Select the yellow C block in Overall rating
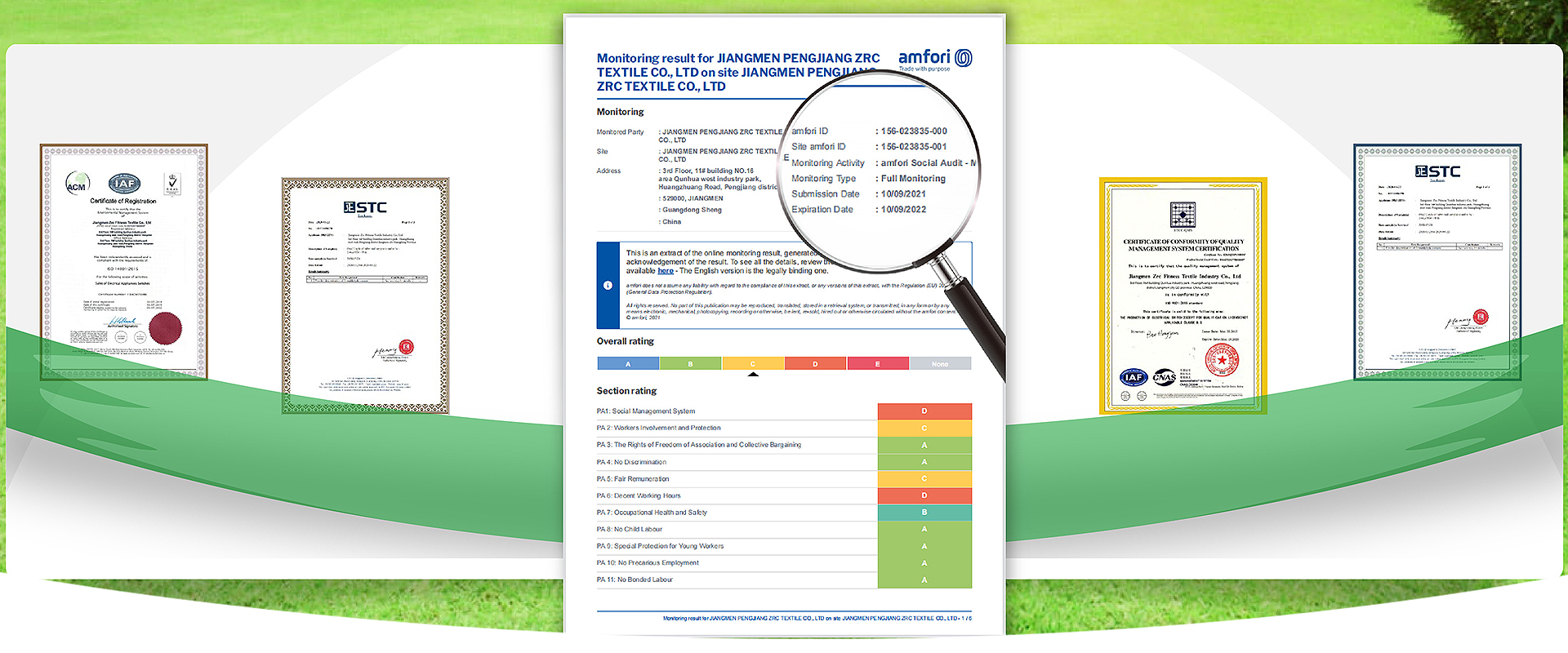 pyautogui.click(x=753, y=364)
